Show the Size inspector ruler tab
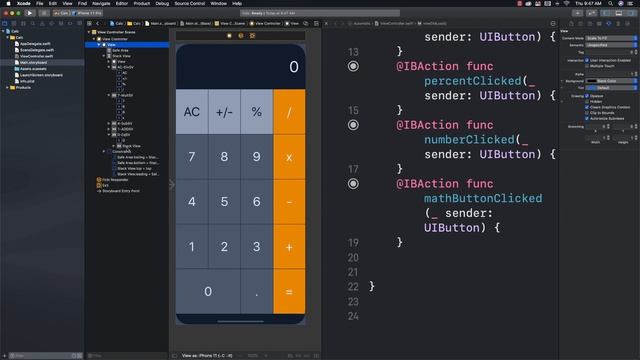Viewport: 640px width, 360px height. pos(618,24)
